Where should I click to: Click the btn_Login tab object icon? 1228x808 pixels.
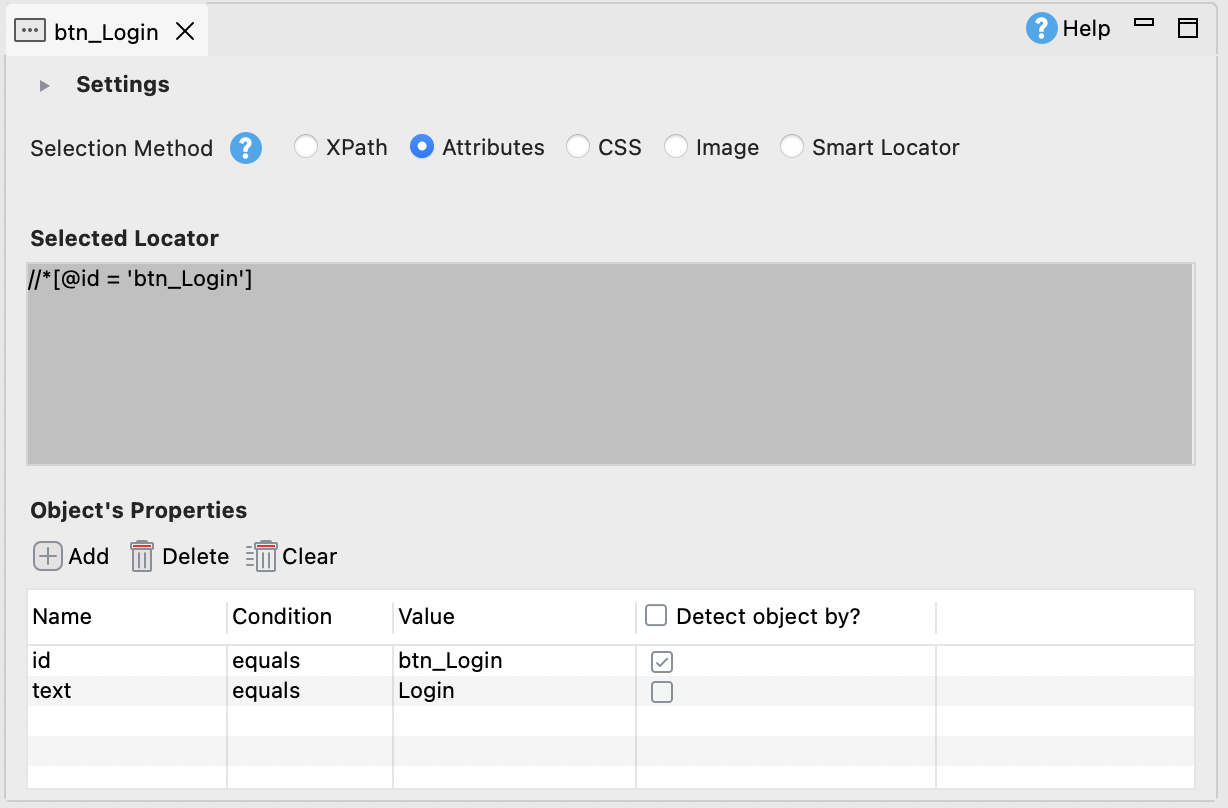point(30,31)
